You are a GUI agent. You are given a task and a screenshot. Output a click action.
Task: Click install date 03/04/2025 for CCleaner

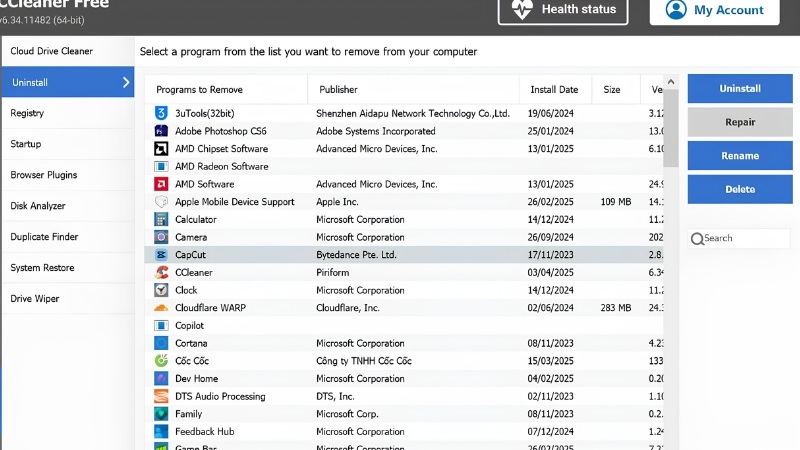click(551, 272)
